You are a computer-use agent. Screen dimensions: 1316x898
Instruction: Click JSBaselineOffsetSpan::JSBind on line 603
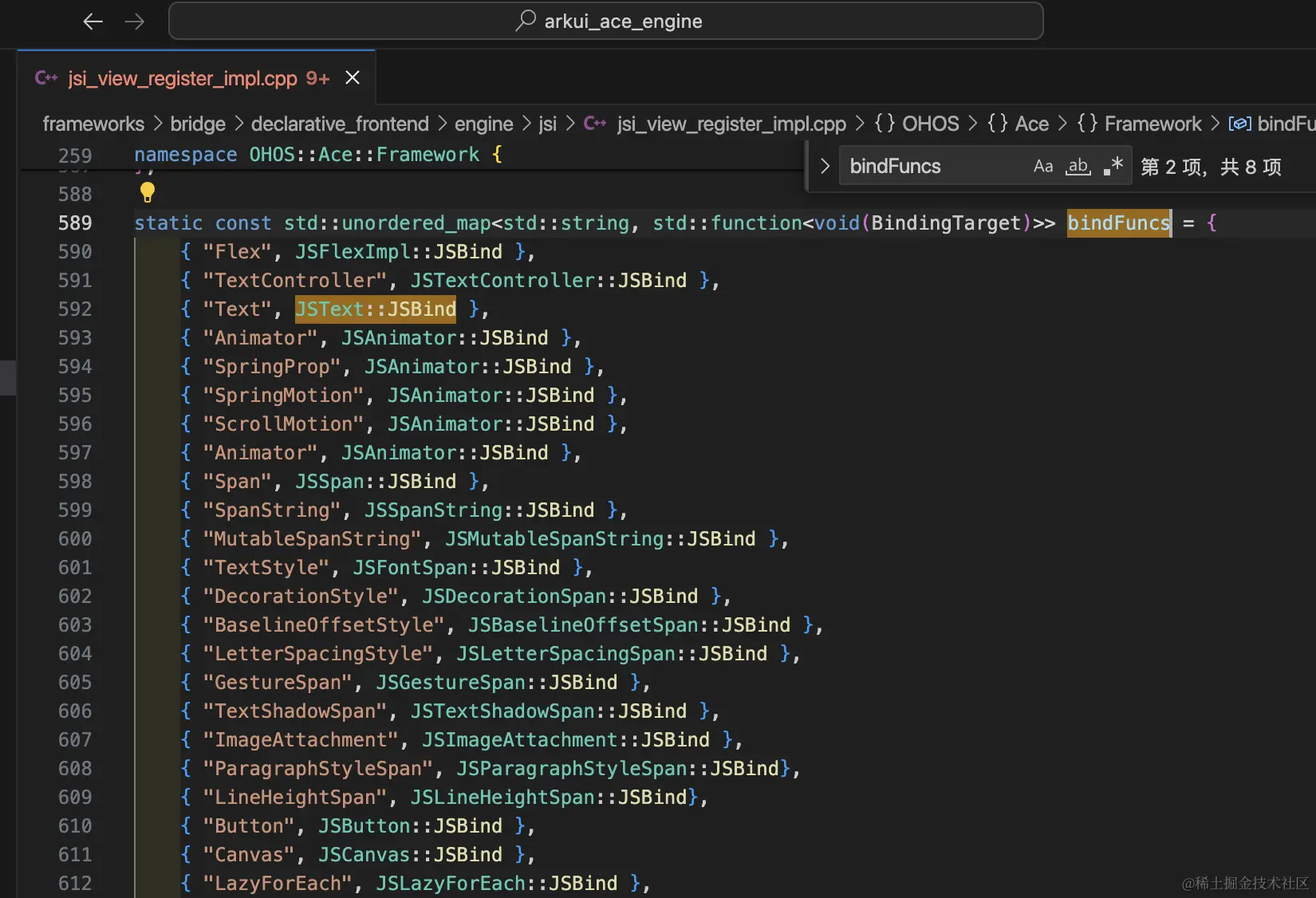(x=629, y=624)
